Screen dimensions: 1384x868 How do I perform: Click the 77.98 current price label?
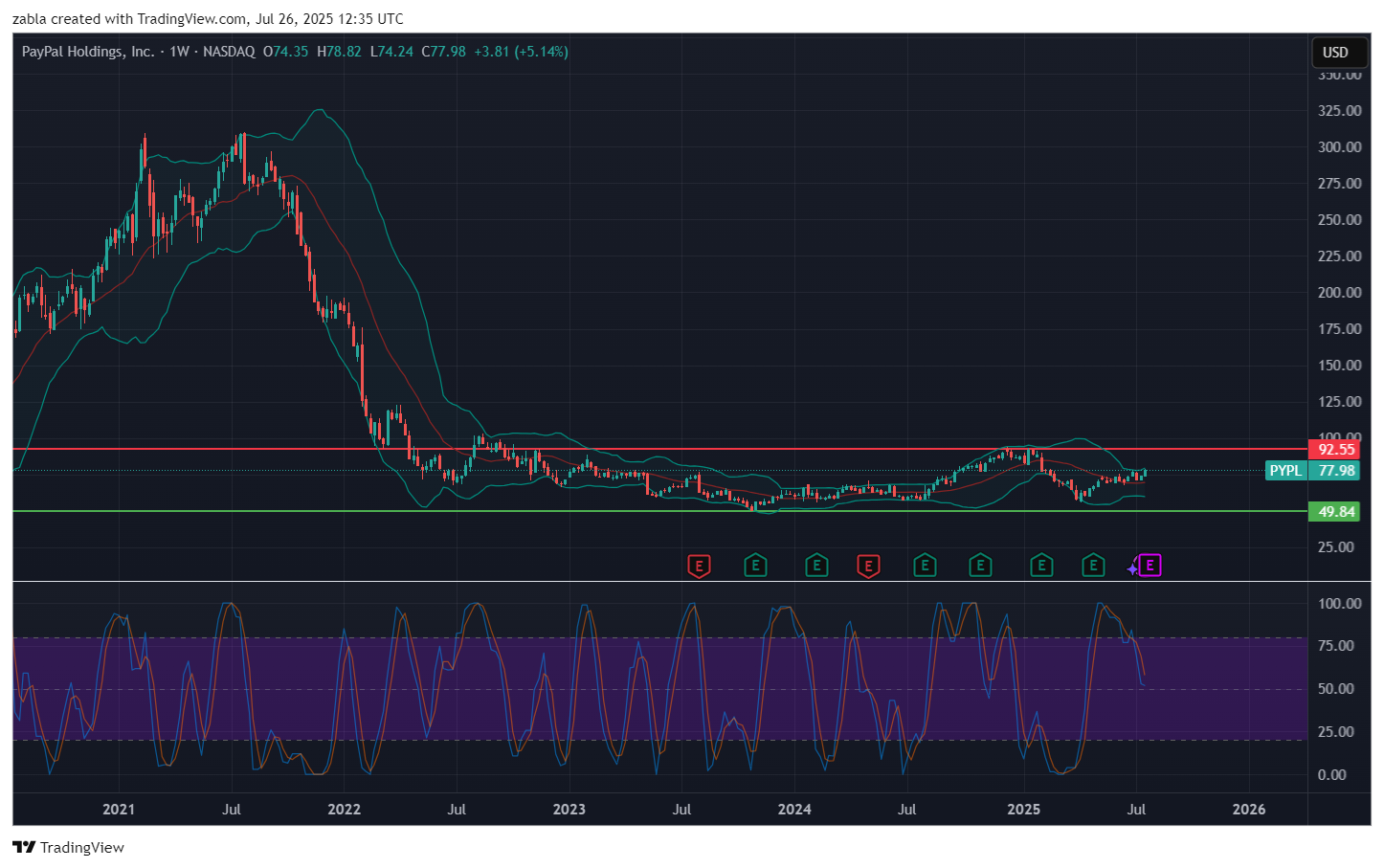point(1334,470)
